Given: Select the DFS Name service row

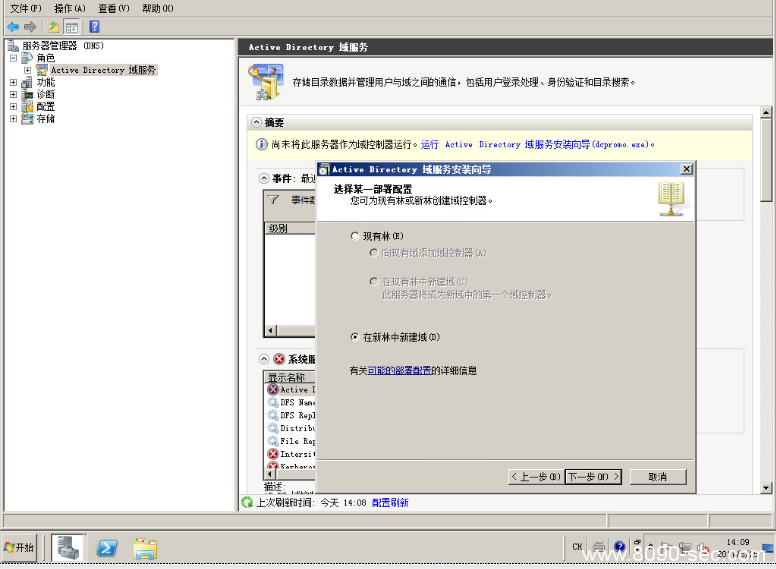Looking at the screenshot, I should point(291,402).
